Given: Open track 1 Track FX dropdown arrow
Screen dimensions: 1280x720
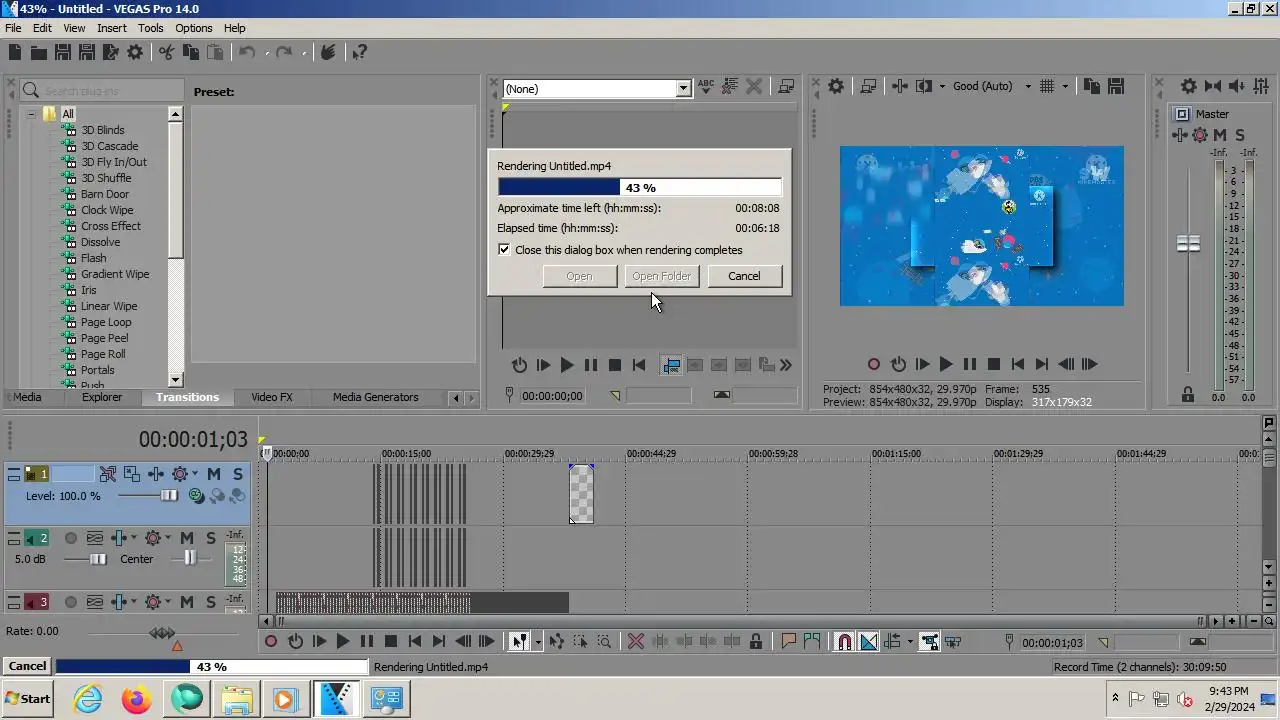Looking at the screenshot, I should 194,474.
